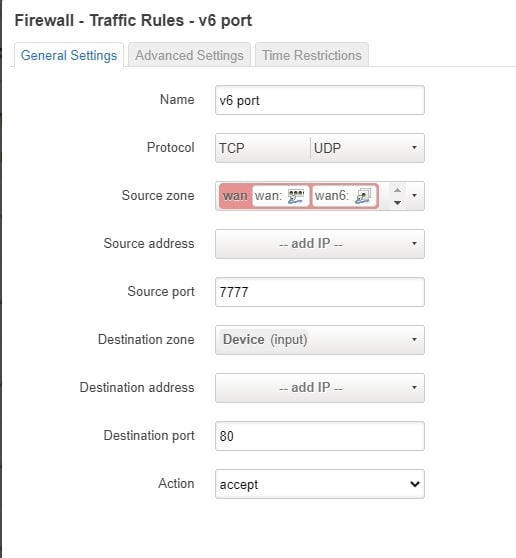Image resolution: width=516 pixels, height=558 pixels.
Task: Click the Name input field
Action: pos(320,100)
